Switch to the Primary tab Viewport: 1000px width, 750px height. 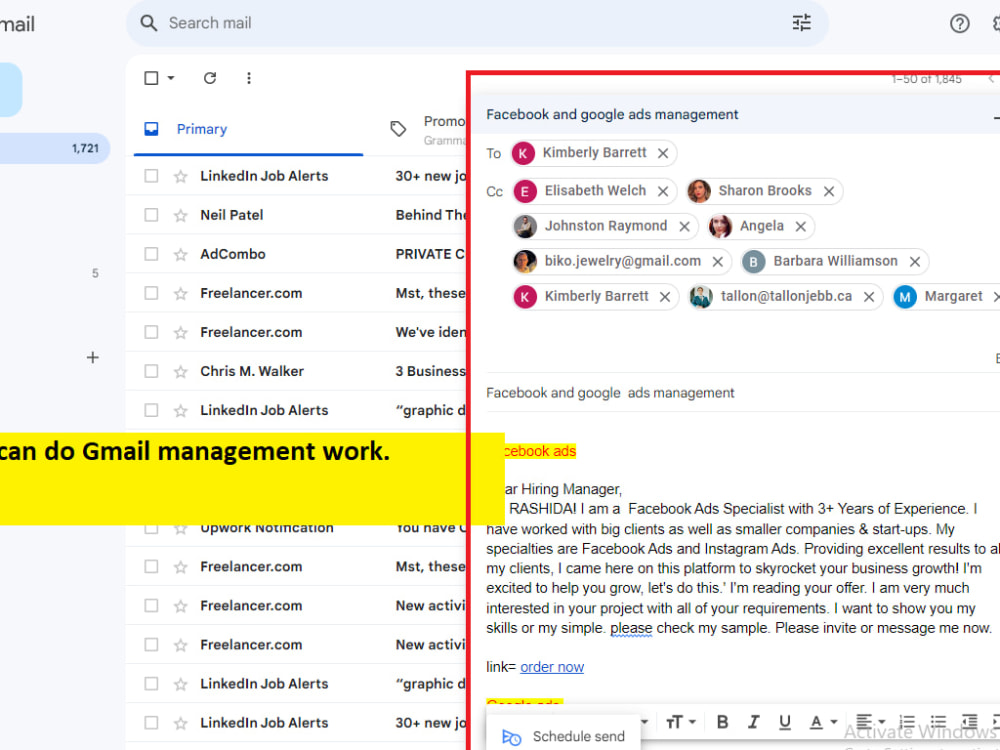click(249, 129)
